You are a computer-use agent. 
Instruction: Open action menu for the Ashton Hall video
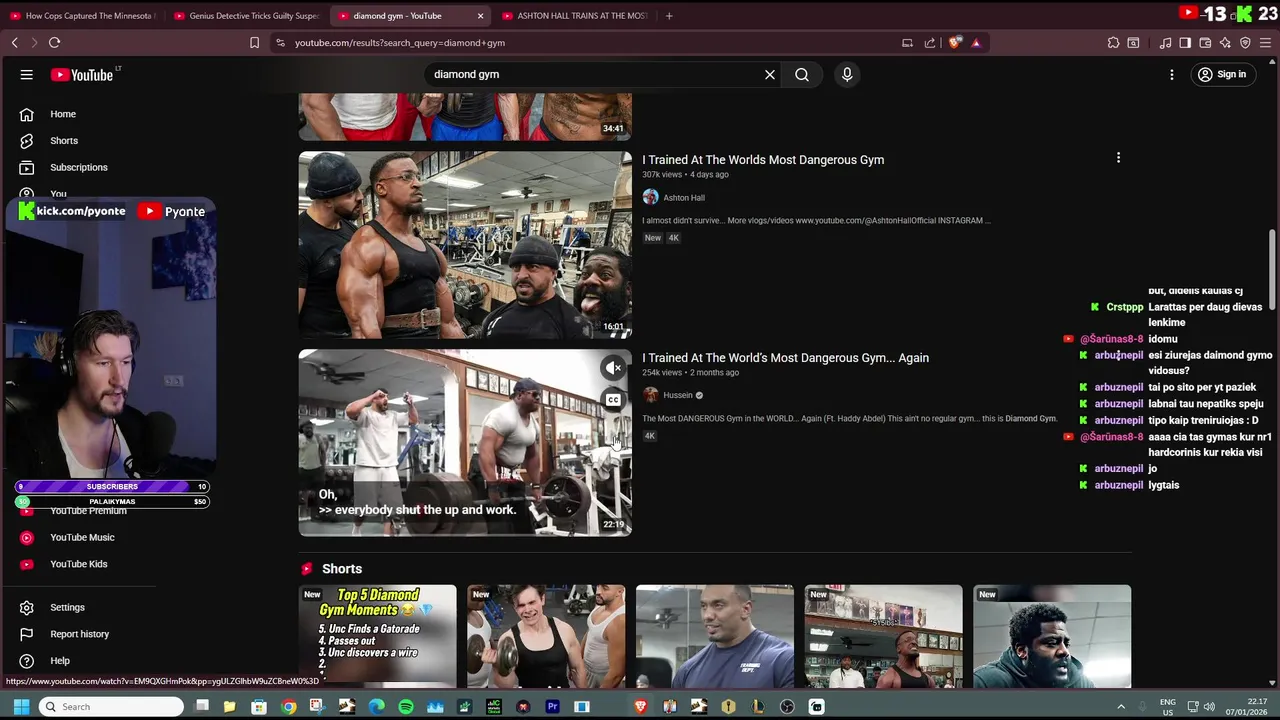(1118, 158)
